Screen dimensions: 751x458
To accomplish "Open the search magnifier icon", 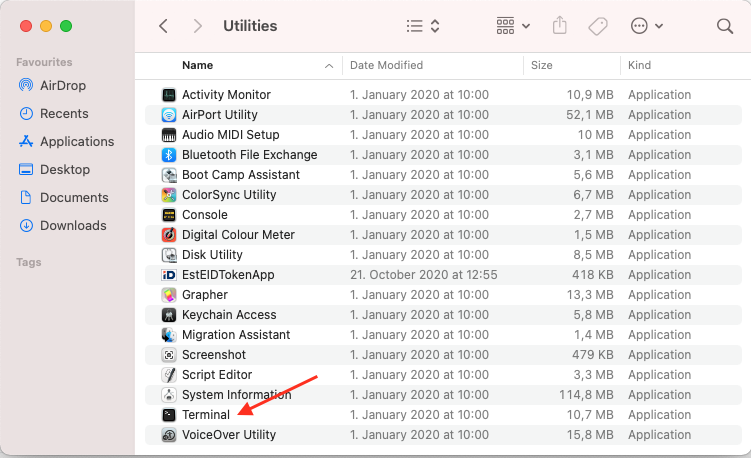I will [725, 26].
